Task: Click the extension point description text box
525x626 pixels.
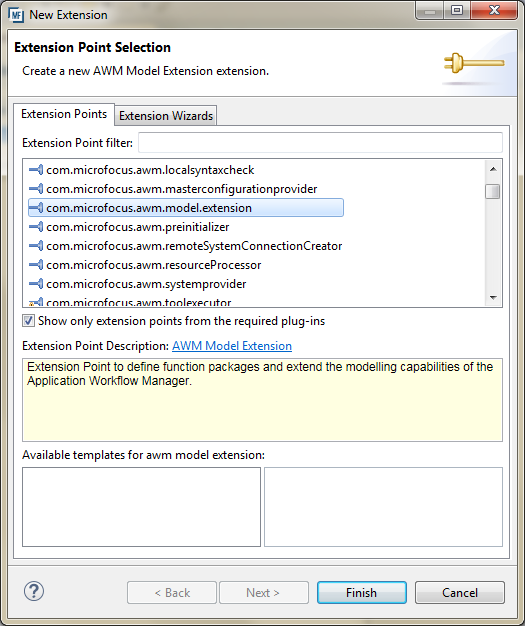Action: (x=262, y=400)
